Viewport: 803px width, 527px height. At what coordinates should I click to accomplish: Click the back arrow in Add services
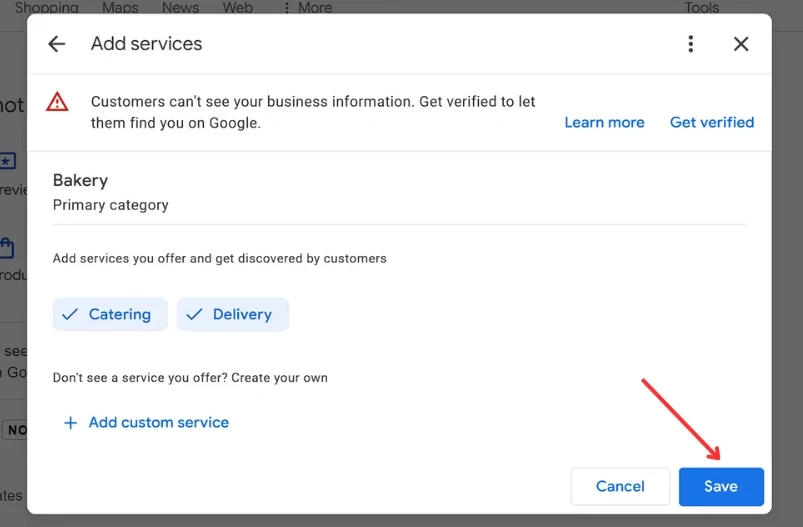[57, 44]
